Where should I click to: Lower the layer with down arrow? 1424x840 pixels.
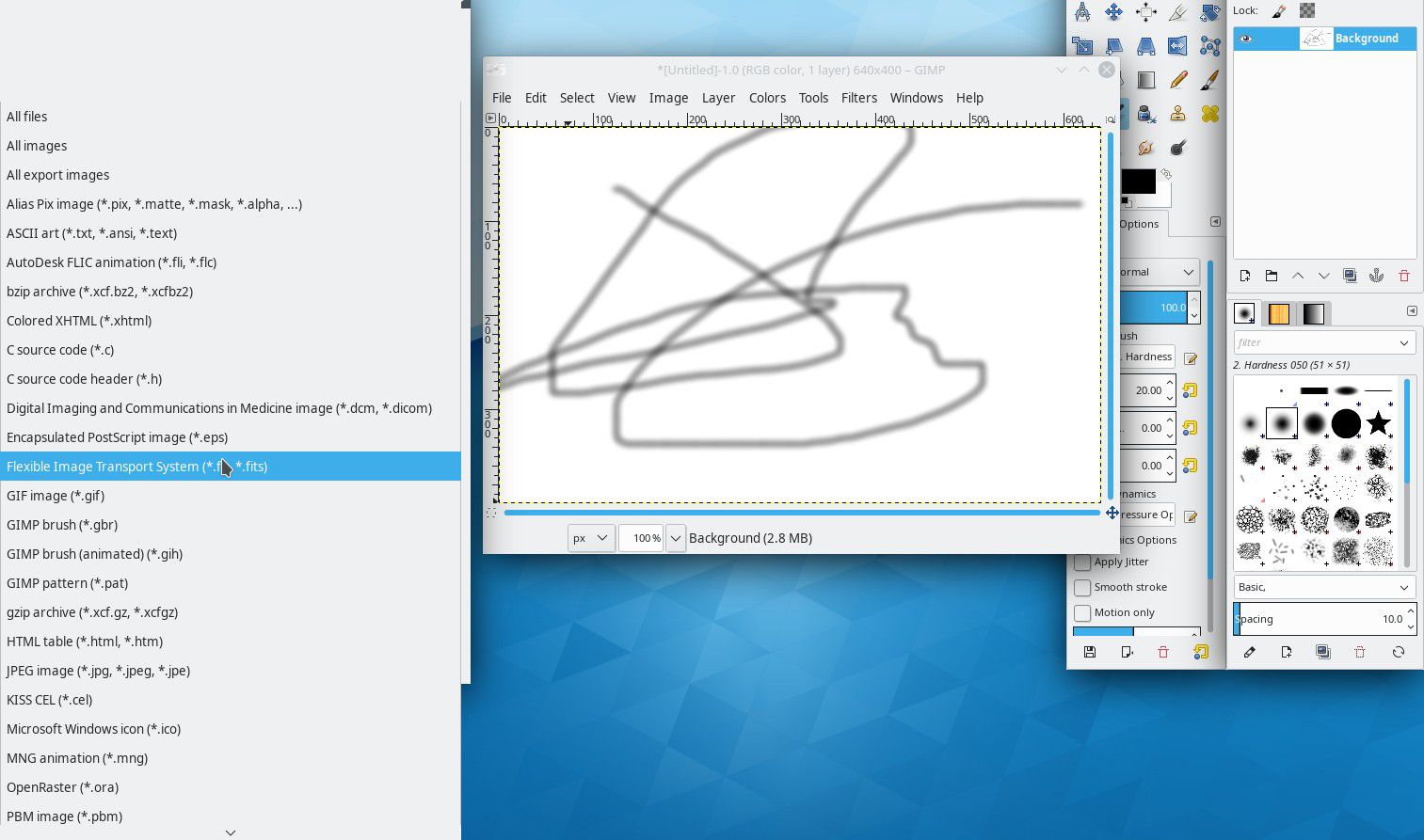click(x=1324, y=276)
